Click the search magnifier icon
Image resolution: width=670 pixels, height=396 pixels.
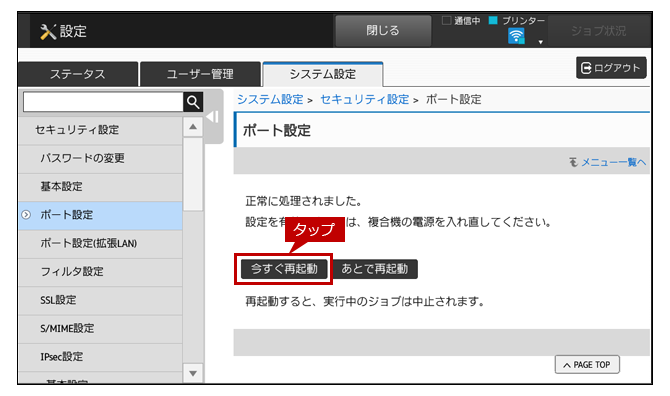193,102
